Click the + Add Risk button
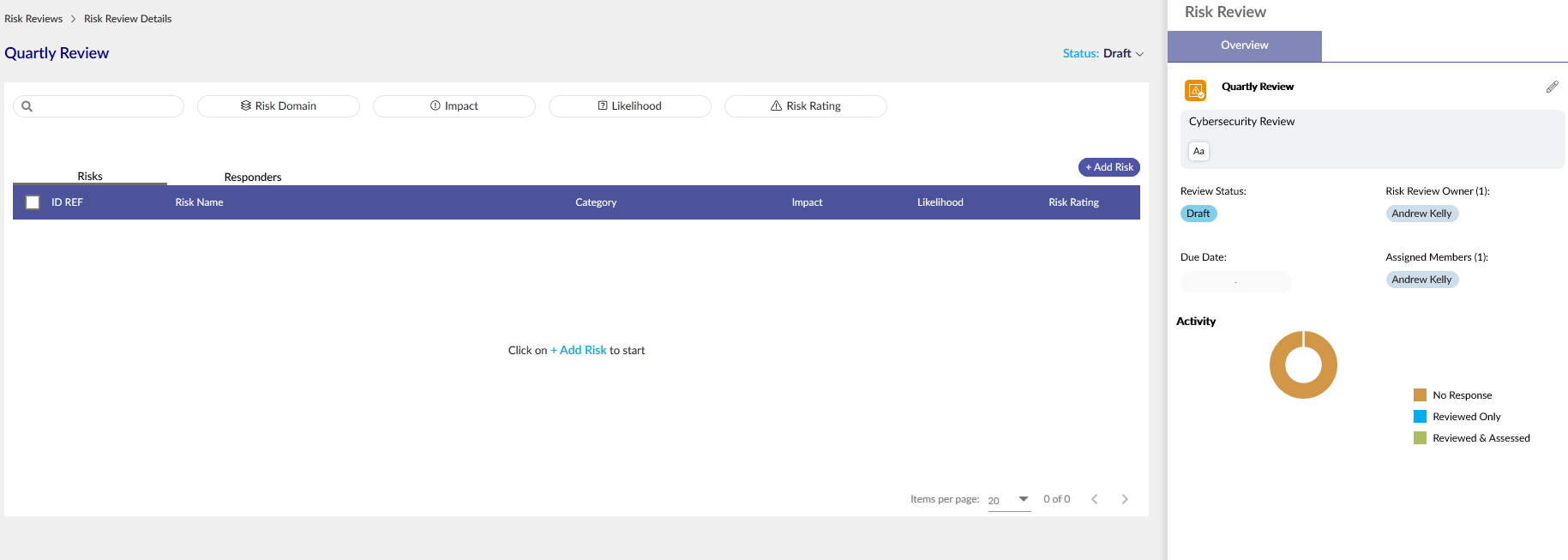The height and width of the screenshot is (560, 1568). pyautogui.click(x=1109, y=167)
